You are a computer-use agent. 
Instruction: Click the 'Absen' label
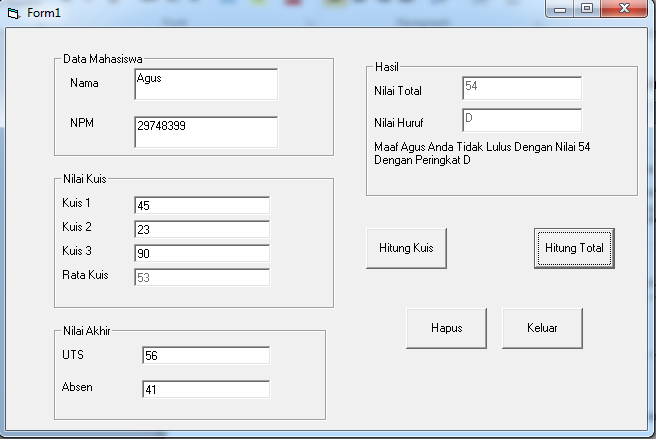click(x=77, y=387)
